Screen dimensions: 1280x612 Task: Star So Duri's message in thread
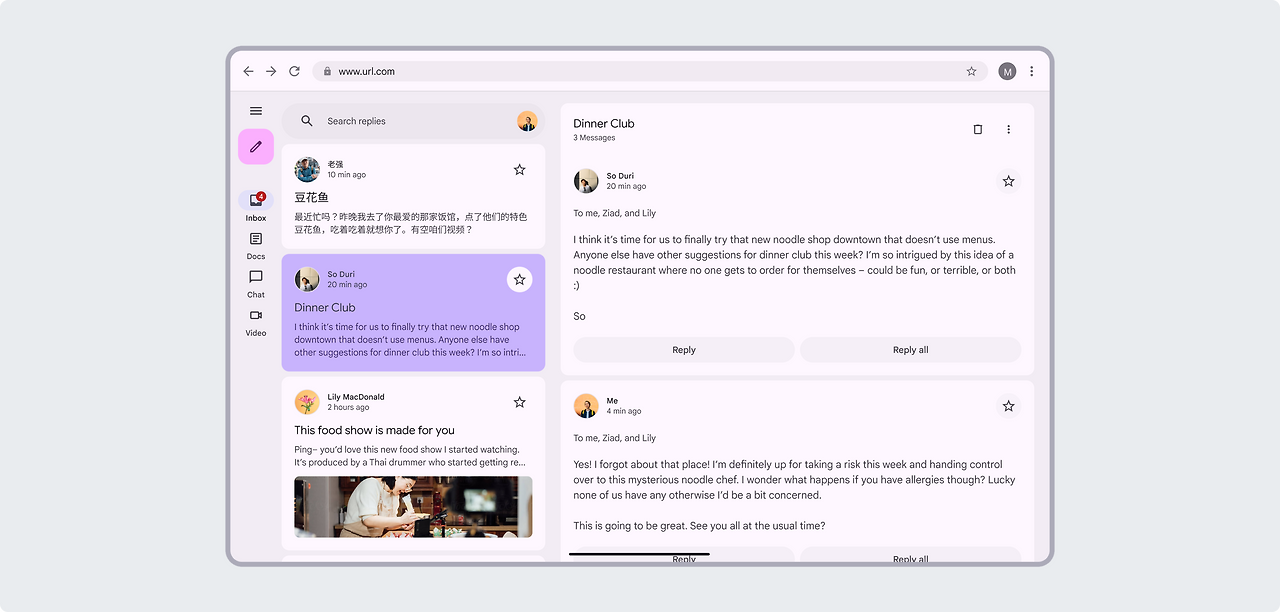pyautogui.click(x=1008, y=181)
